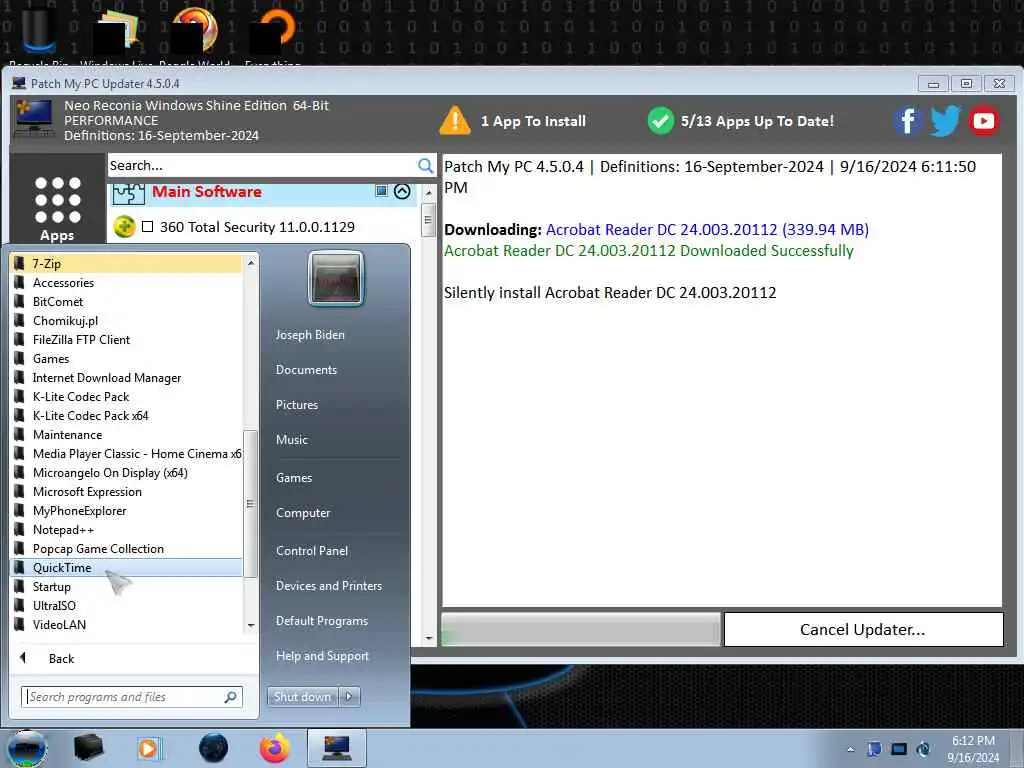The image size is (1024, 768).
Task: Open the YouTube channel icon
Action: click(984, 121)
